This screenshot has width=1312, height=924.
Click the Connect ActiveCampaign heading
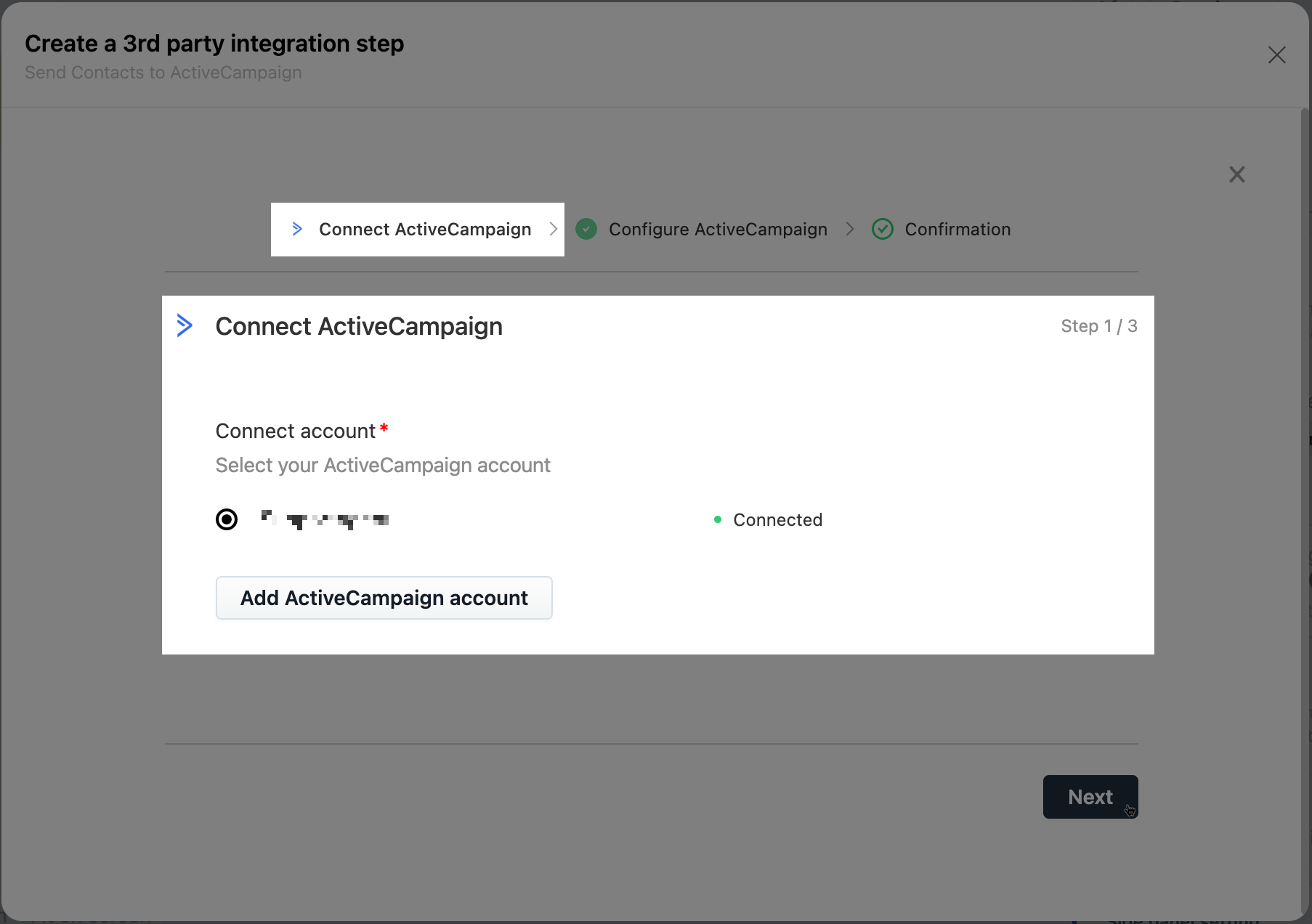pyautogui.click(x=359, y=327)
